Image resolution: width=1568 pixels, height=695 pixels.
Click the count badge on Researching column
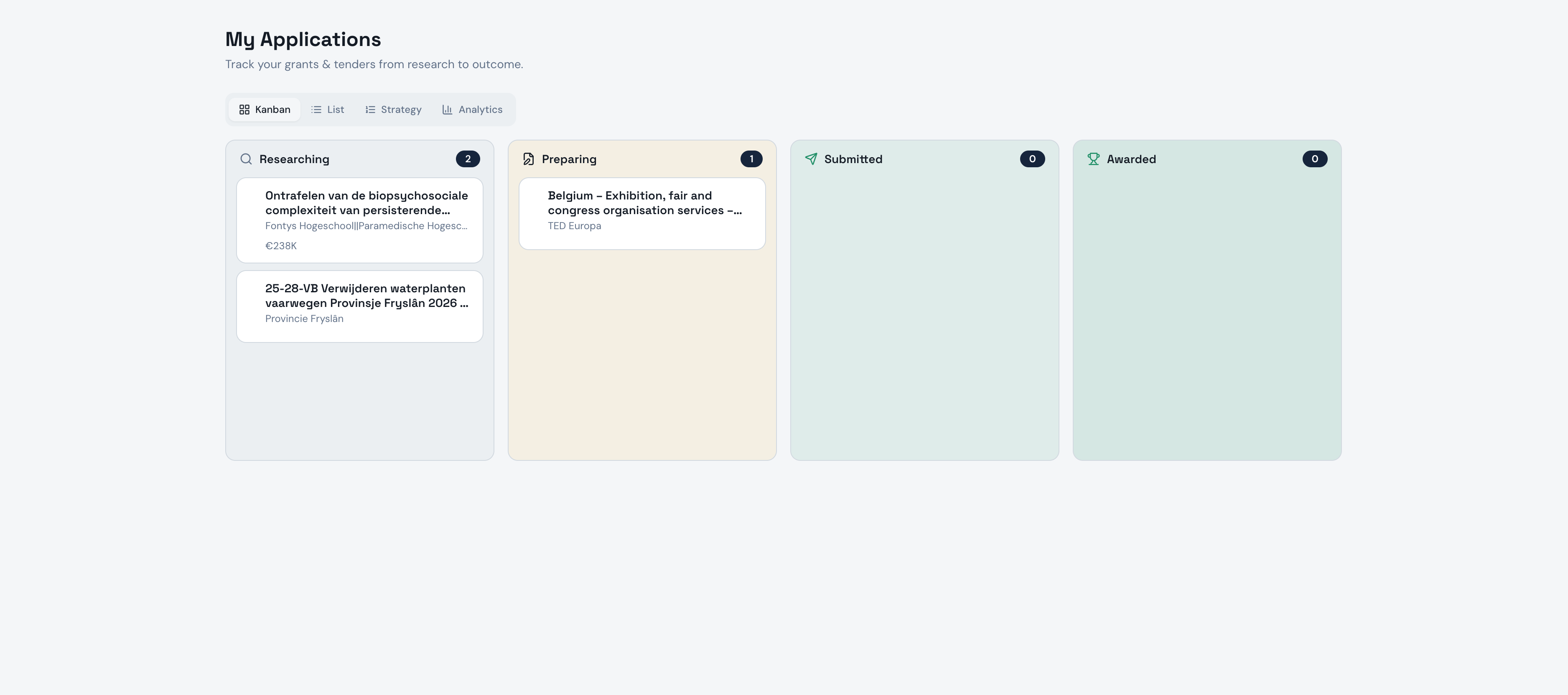[x=468, y=158]
